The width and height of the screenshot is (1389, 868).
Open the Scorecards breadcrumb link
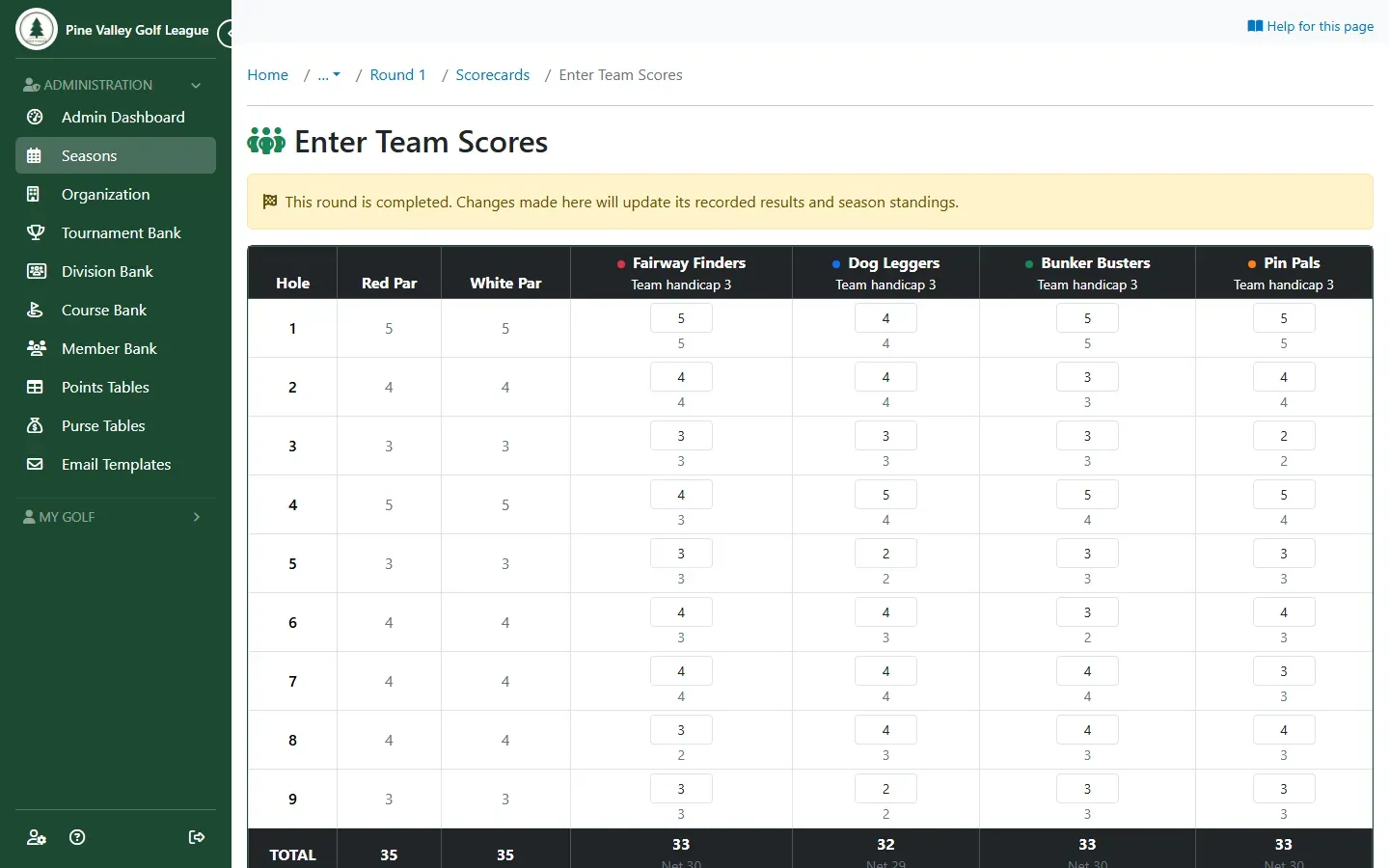492,75
